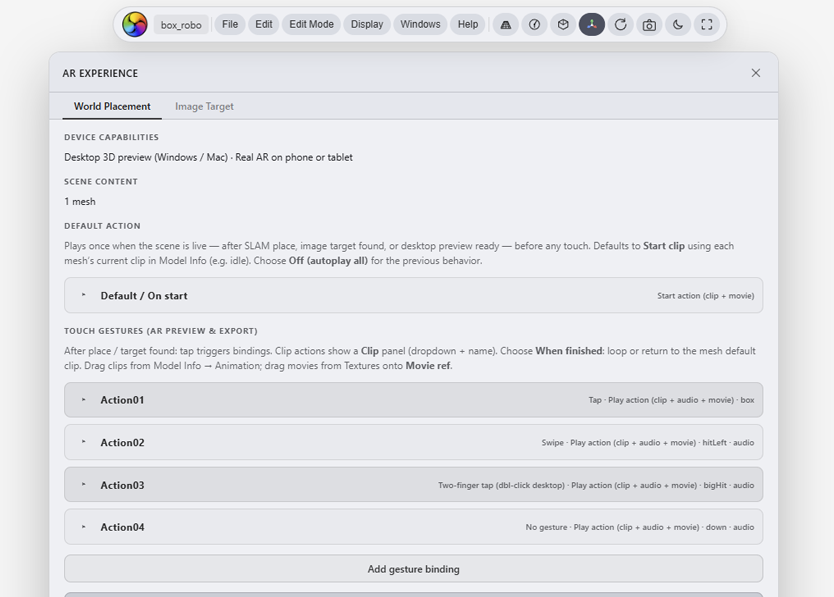Expand the Action02 gesture binding

[x=414, y=442]
